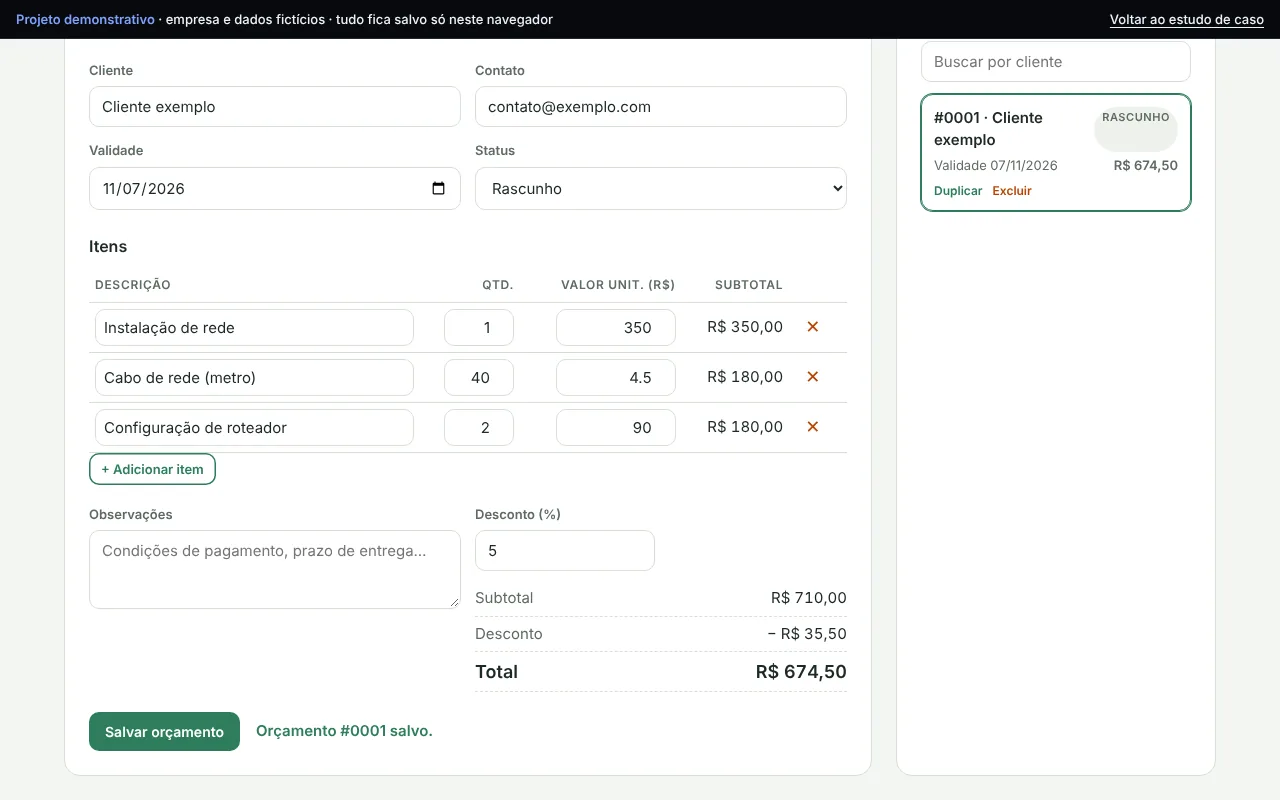
Task: Change quantity 2 for Configuração de roteador
Action: click(479, 427)
